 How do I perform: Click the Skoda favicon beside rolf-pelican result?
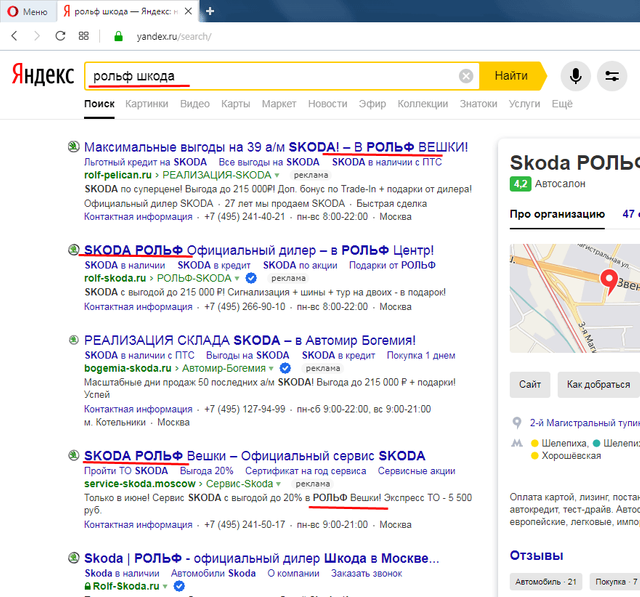pos(73,146)
